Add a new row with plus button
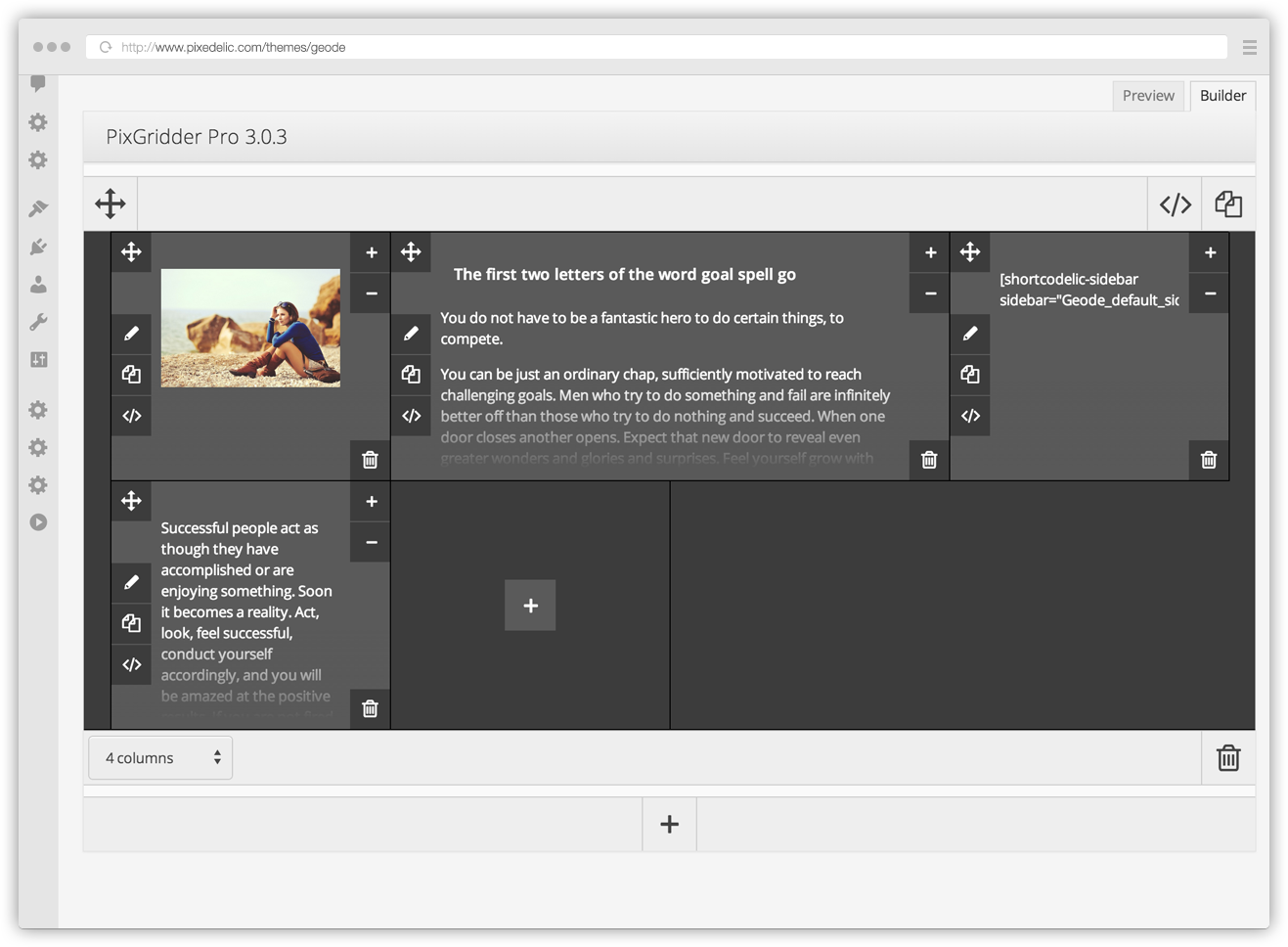The width and height of the screenshot is (1288, 947). pos(670,824)
